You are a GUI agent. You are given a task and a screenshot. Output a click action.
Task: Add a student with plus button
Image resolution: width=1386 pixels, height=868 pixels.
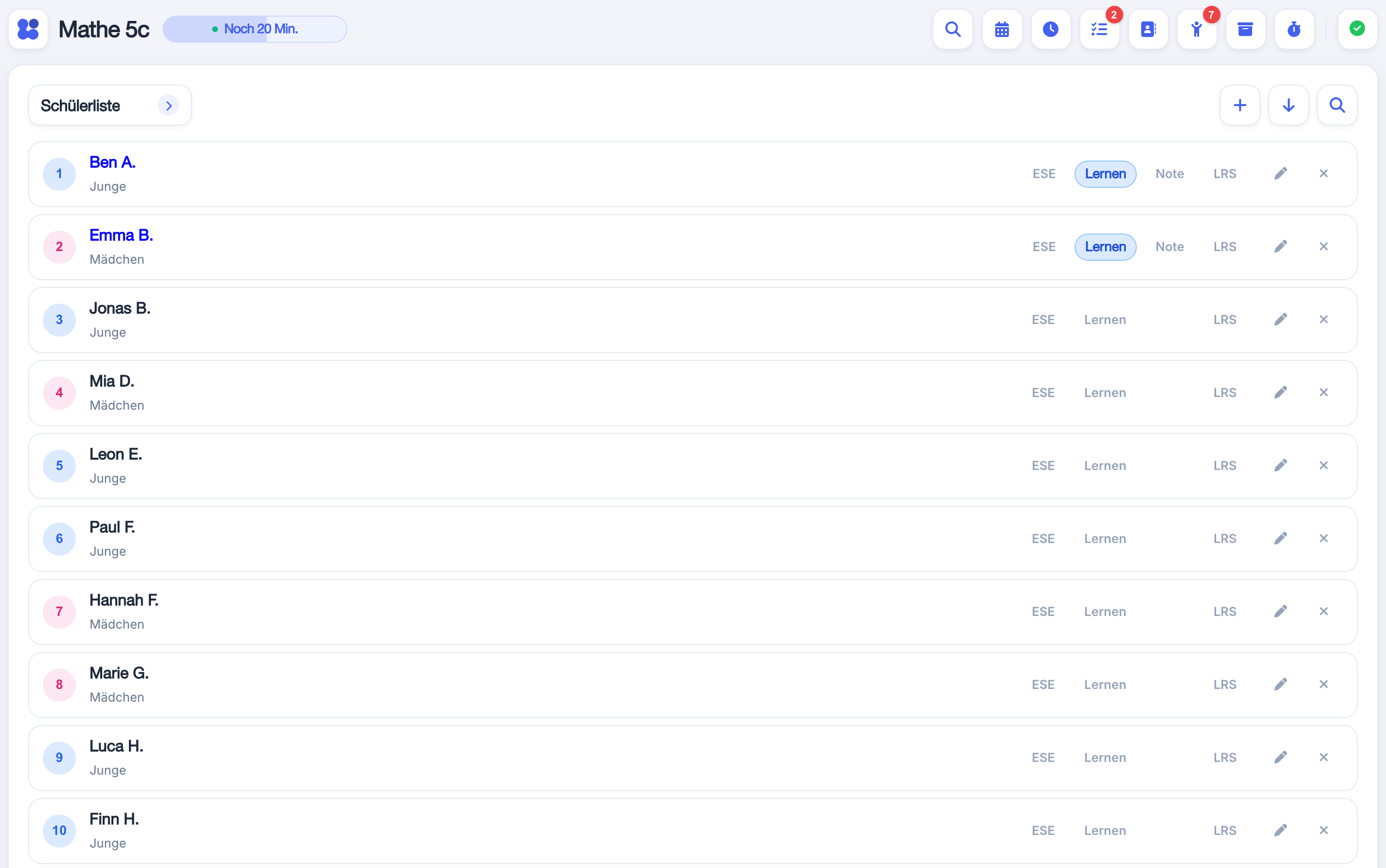pyautogui.click(x=1240, y=105)
